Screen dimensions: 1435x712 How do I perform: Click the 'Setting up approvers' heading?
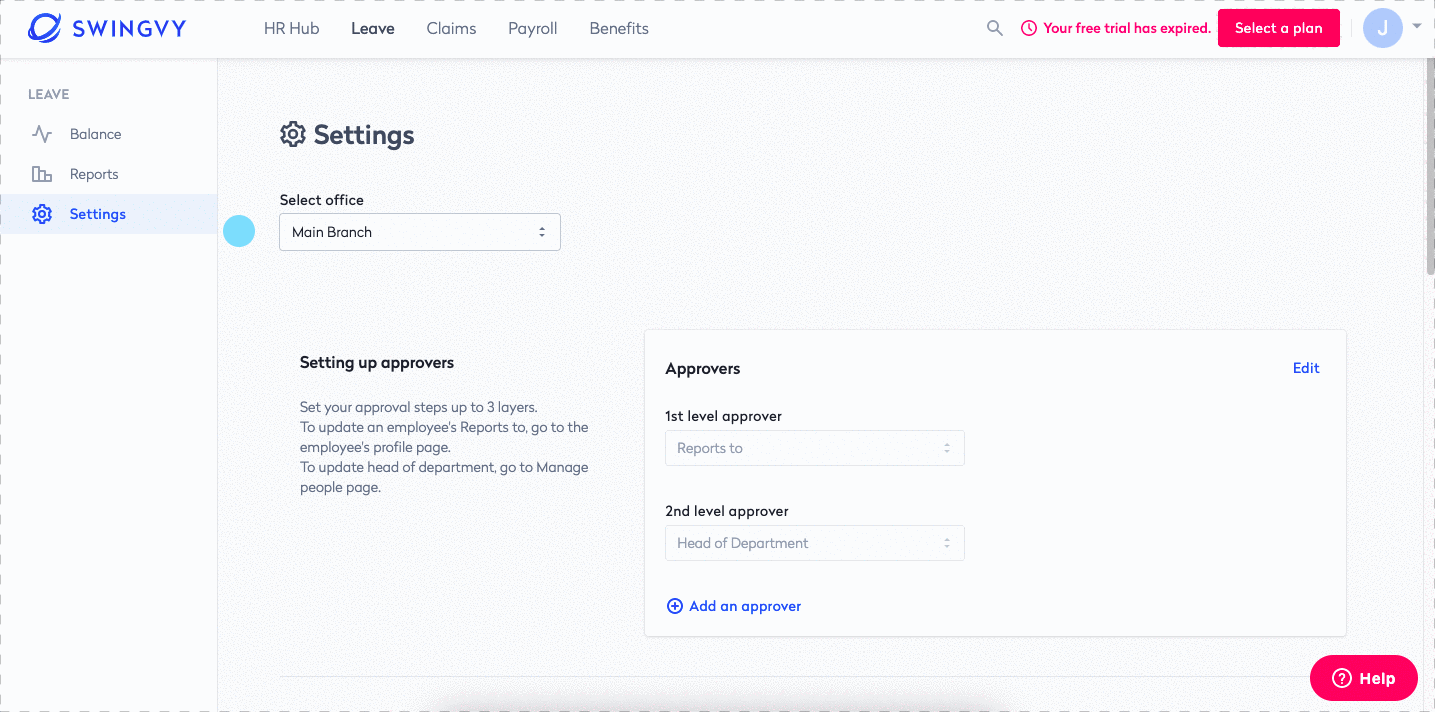(377, 362)
